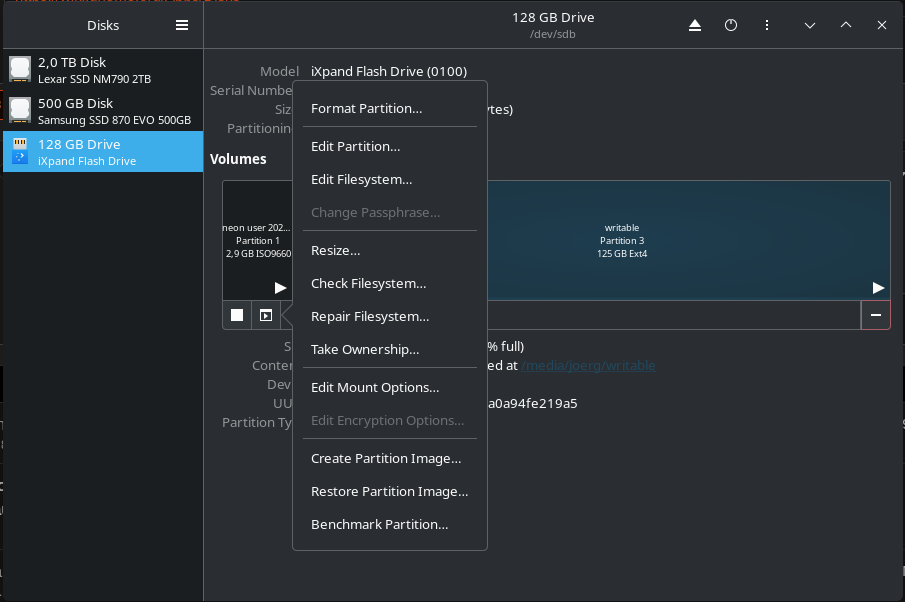Image resolution: width=905 pixels, height=602 pixels.
Task: Choose Format Partition from the menu
Action: [x=366, y=108]
